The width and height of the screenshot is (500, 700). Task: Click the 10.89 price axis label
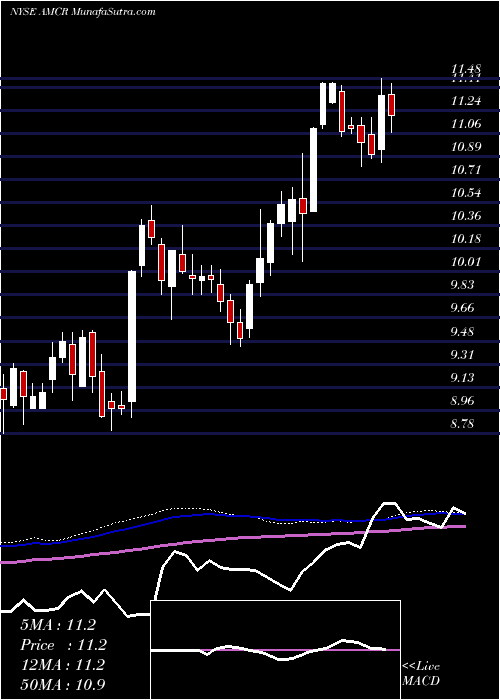(x=466, y=147)
